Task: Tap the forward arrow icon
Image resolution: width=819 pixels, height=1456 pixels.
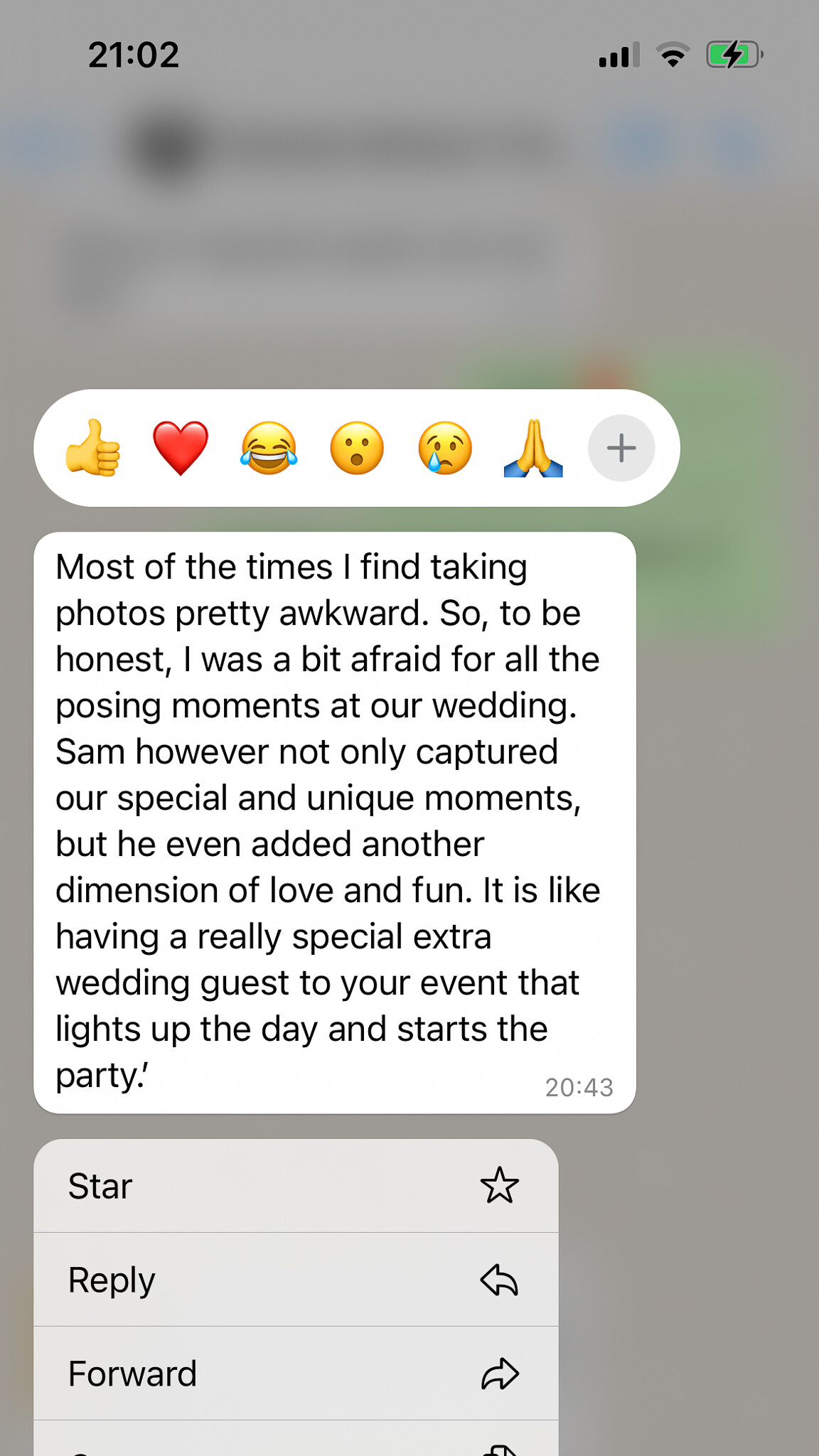Action: coord(500,1374)
